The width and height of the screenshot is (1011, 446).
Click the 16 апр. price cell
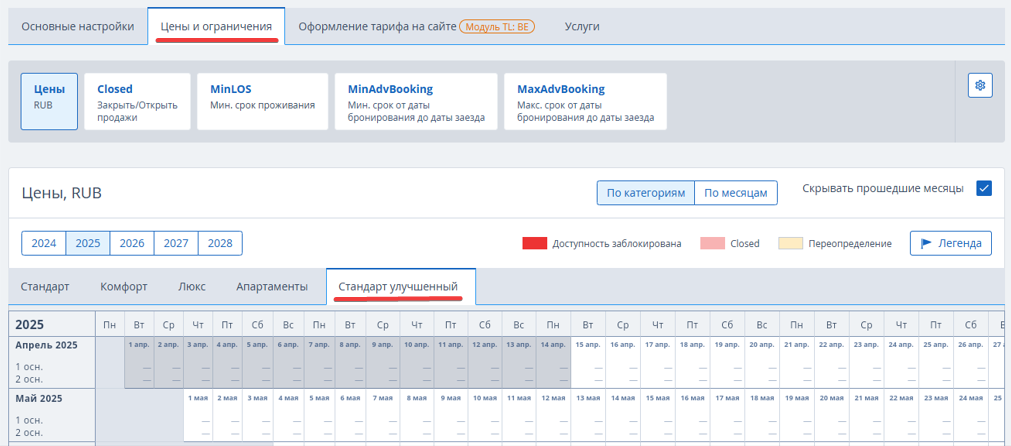tap(623, 362)
